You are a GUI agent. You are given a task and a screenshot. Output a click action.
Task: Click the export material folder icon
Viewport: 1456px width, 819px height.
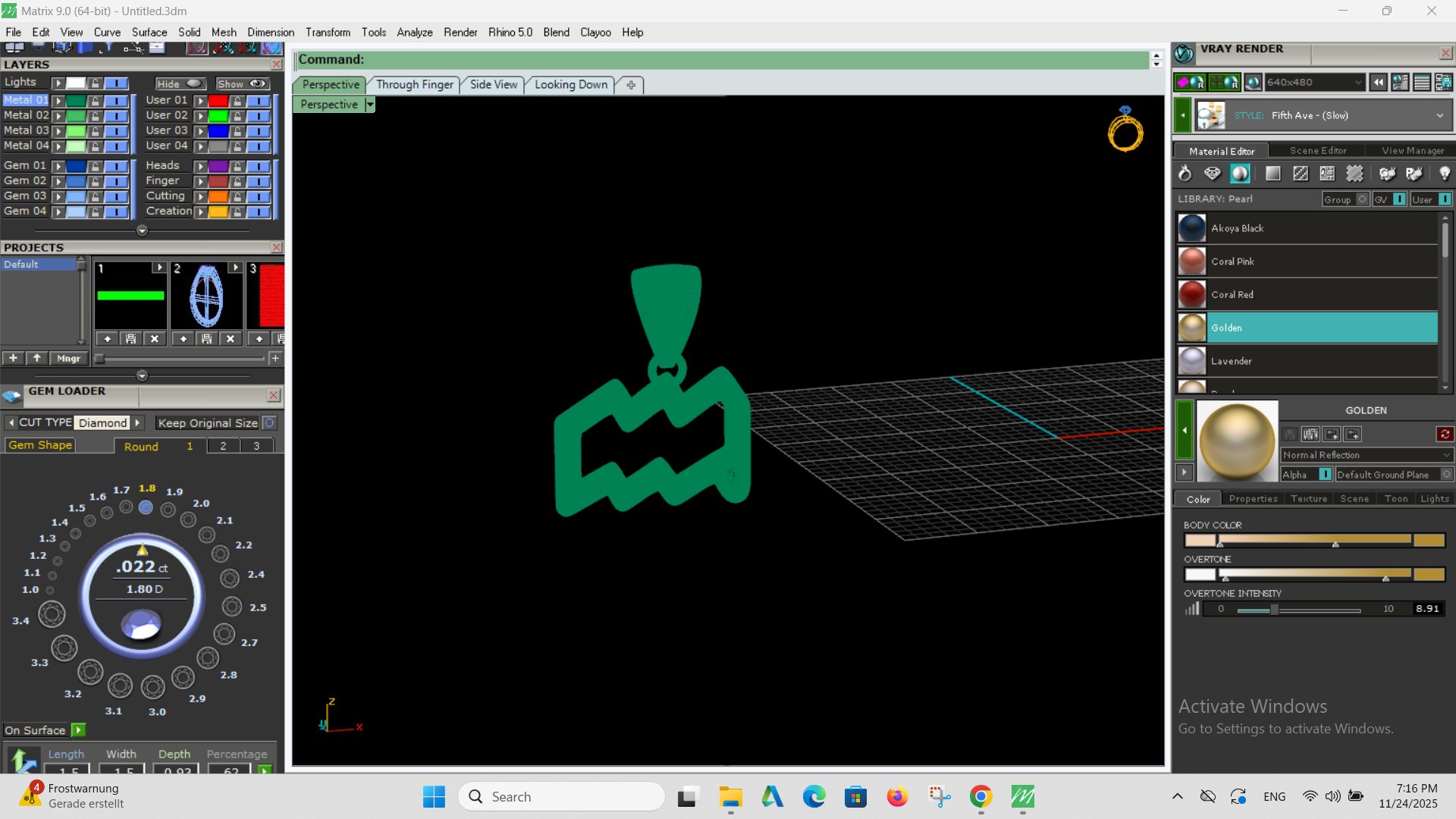(x=1353, y=434)
